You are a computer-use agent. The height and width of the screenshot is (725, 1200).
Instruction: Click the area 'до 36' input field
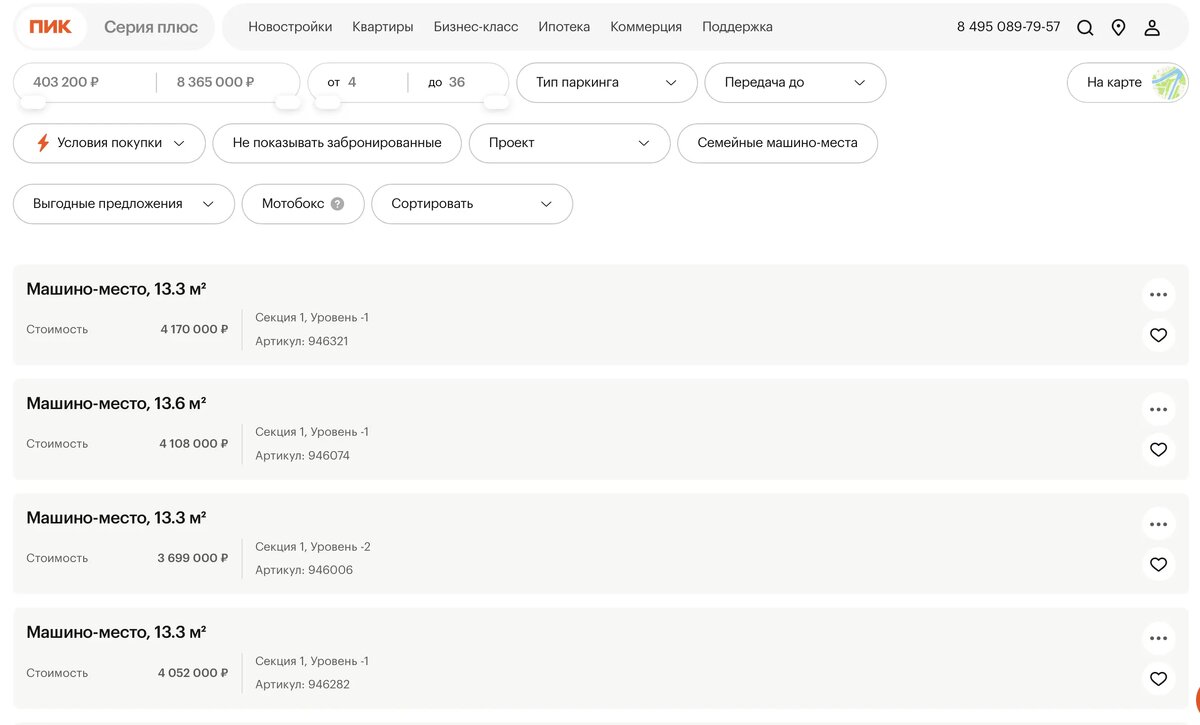pos(458,82)
